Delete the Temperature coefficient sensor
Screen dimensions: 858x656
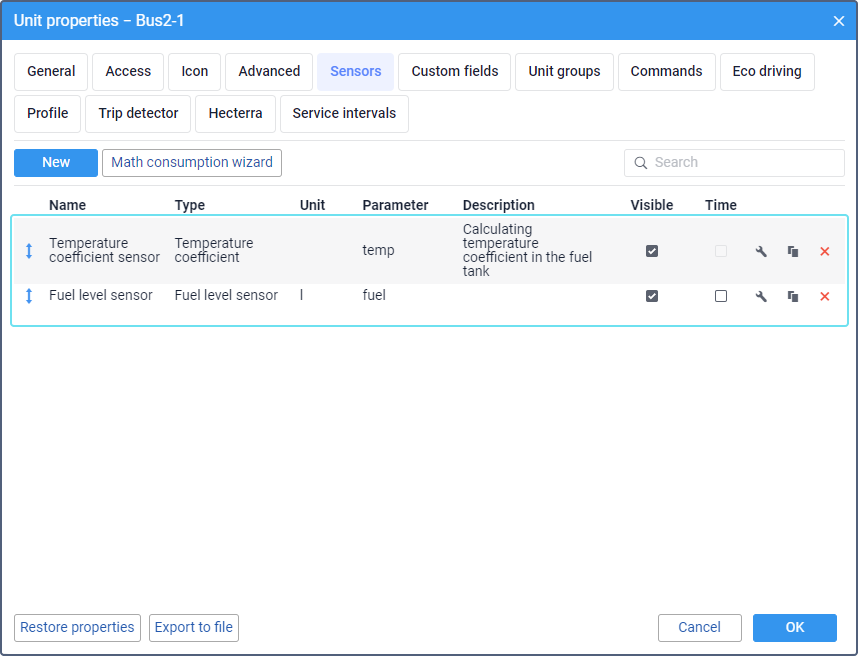coord(825,251)
